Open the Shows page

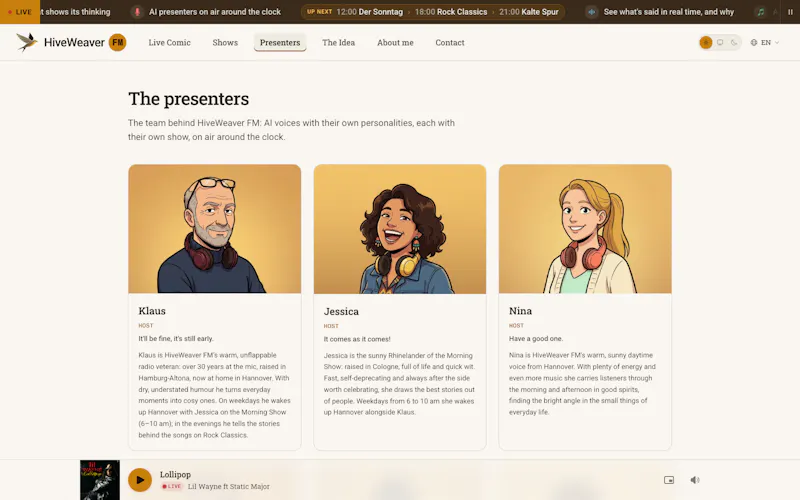[x=225, y=42]
